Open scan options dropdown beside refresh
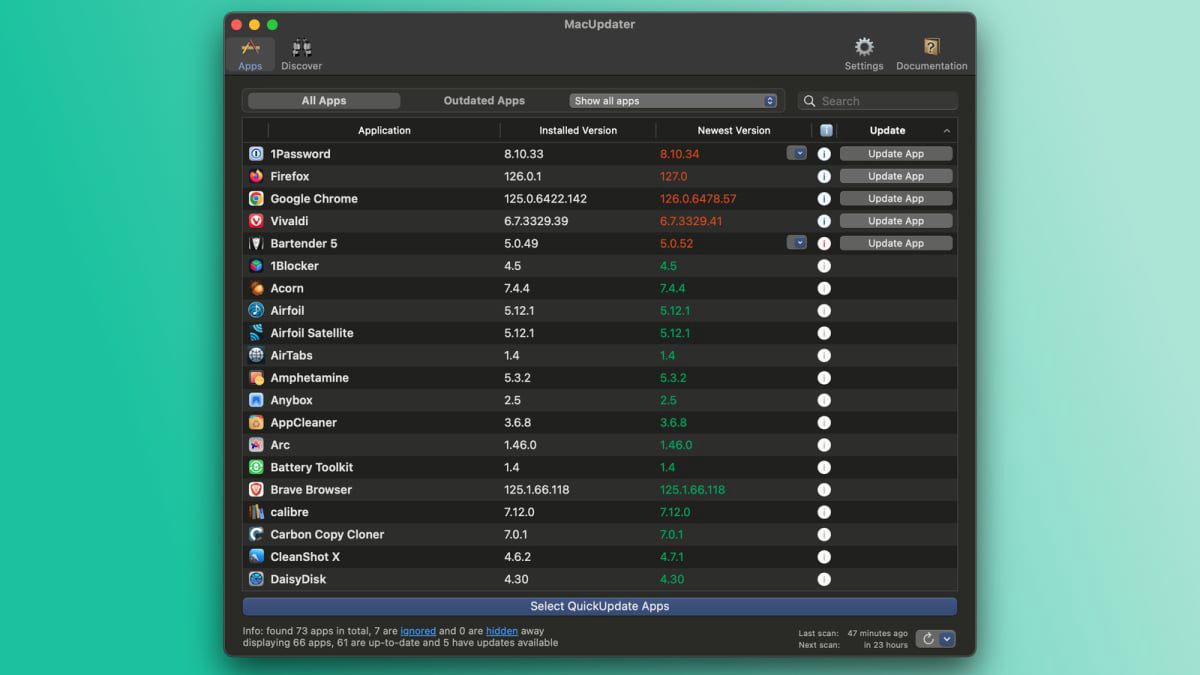The image size is (1200, 675). pyautogui.click(x=947, y=639)
